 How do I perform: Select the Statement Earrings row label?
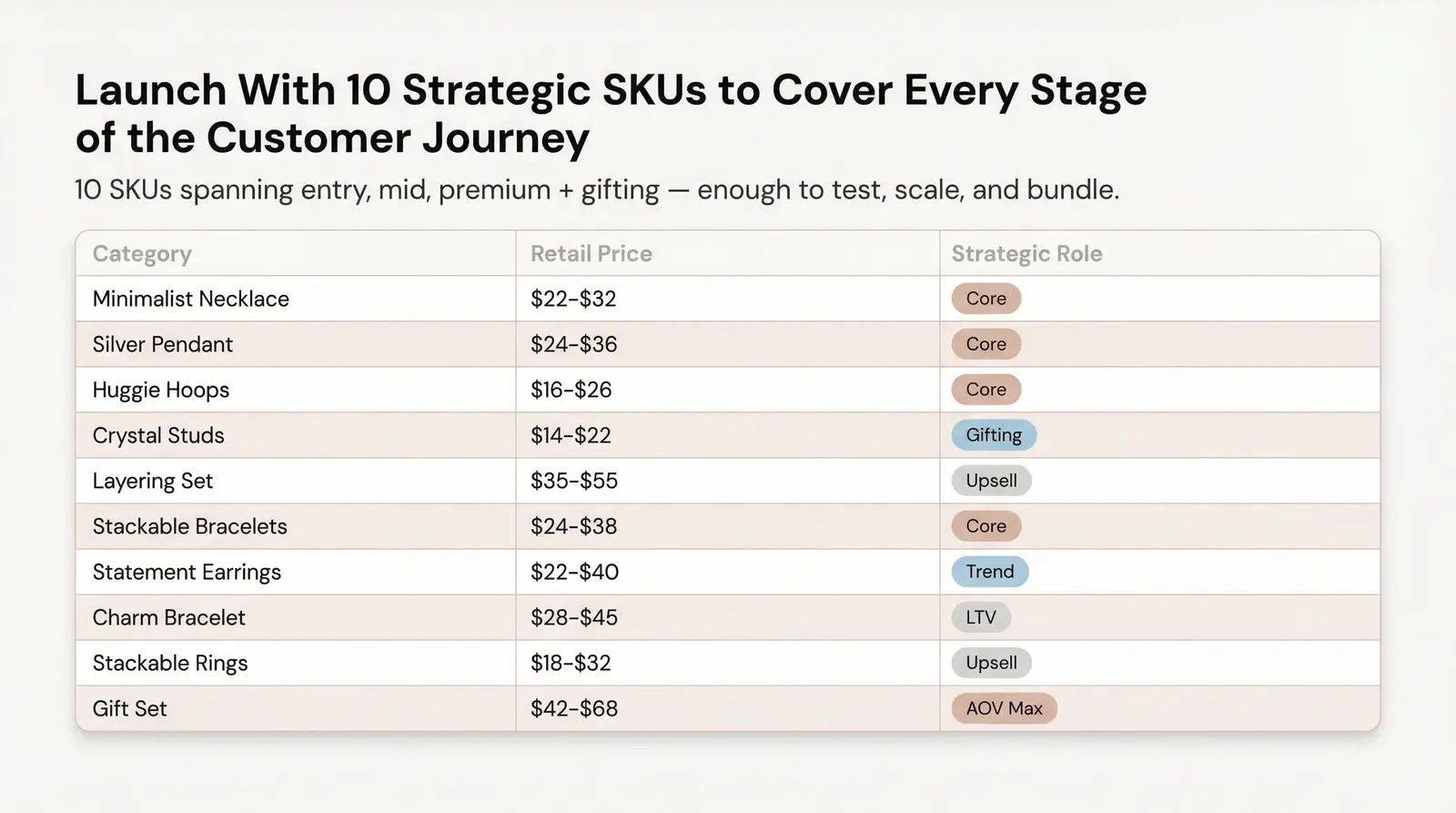click(x=187, y=573)
